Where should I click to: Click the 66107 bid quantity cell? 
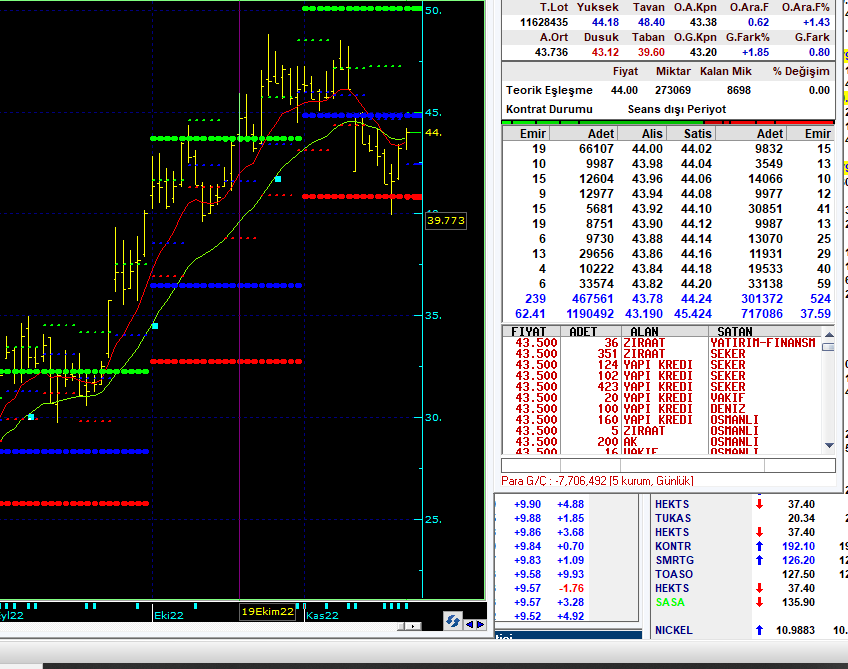coord(596,149)
